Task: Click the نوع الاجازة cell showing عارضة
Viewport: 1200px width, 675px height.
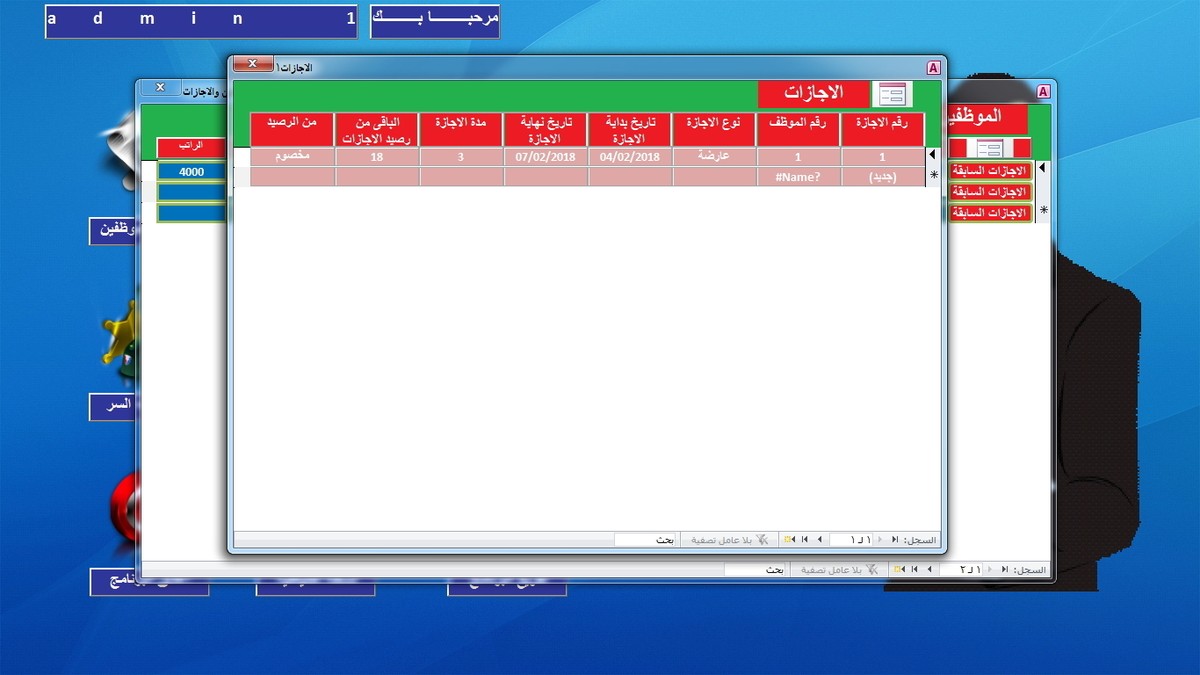Action: coord(714,156)
